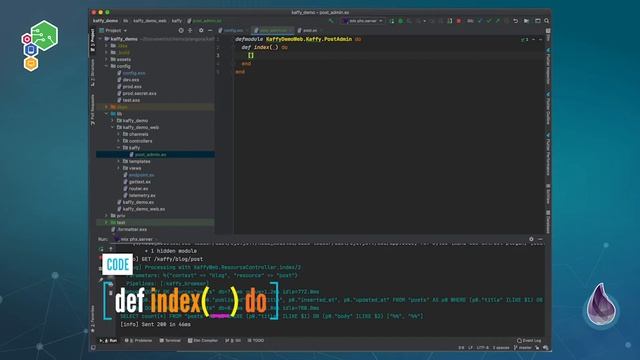Open the Project view selector dropdown
The height and width of the screenshot is (360, 640).
[113, 31]
